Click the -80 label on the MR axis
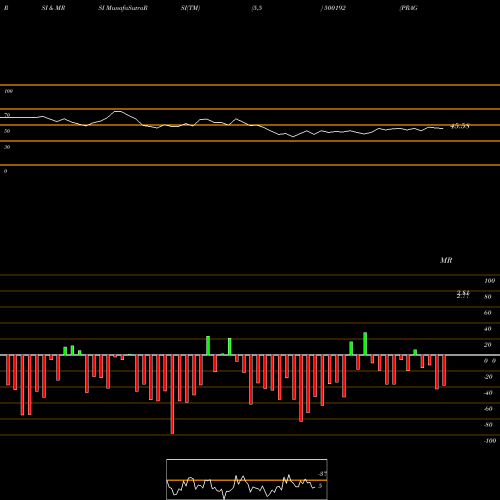Viewport: 500px width, 500px height. [488, 425]
